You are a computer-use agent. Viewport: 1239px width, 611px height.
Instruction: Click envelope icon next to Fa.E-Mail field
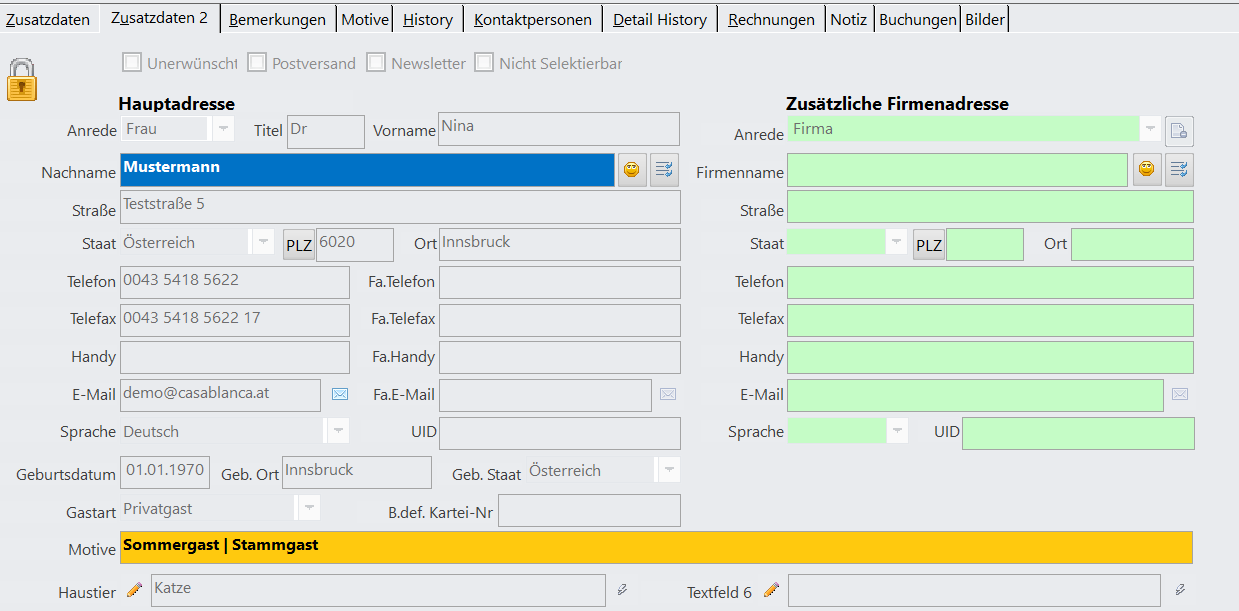[668, 394]
